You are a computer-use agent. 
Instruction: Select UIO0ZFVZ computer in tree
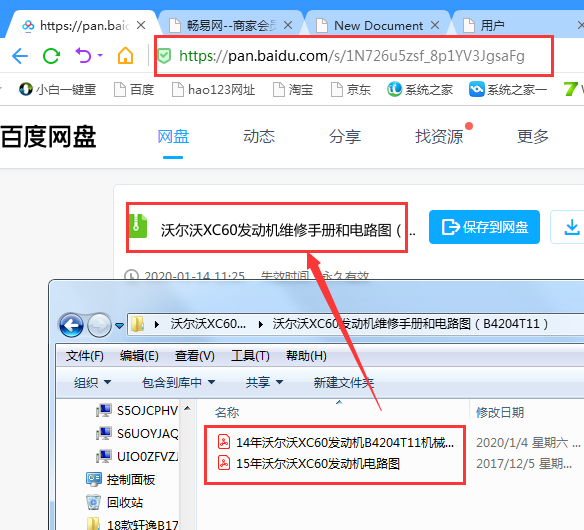click(137, 457)
